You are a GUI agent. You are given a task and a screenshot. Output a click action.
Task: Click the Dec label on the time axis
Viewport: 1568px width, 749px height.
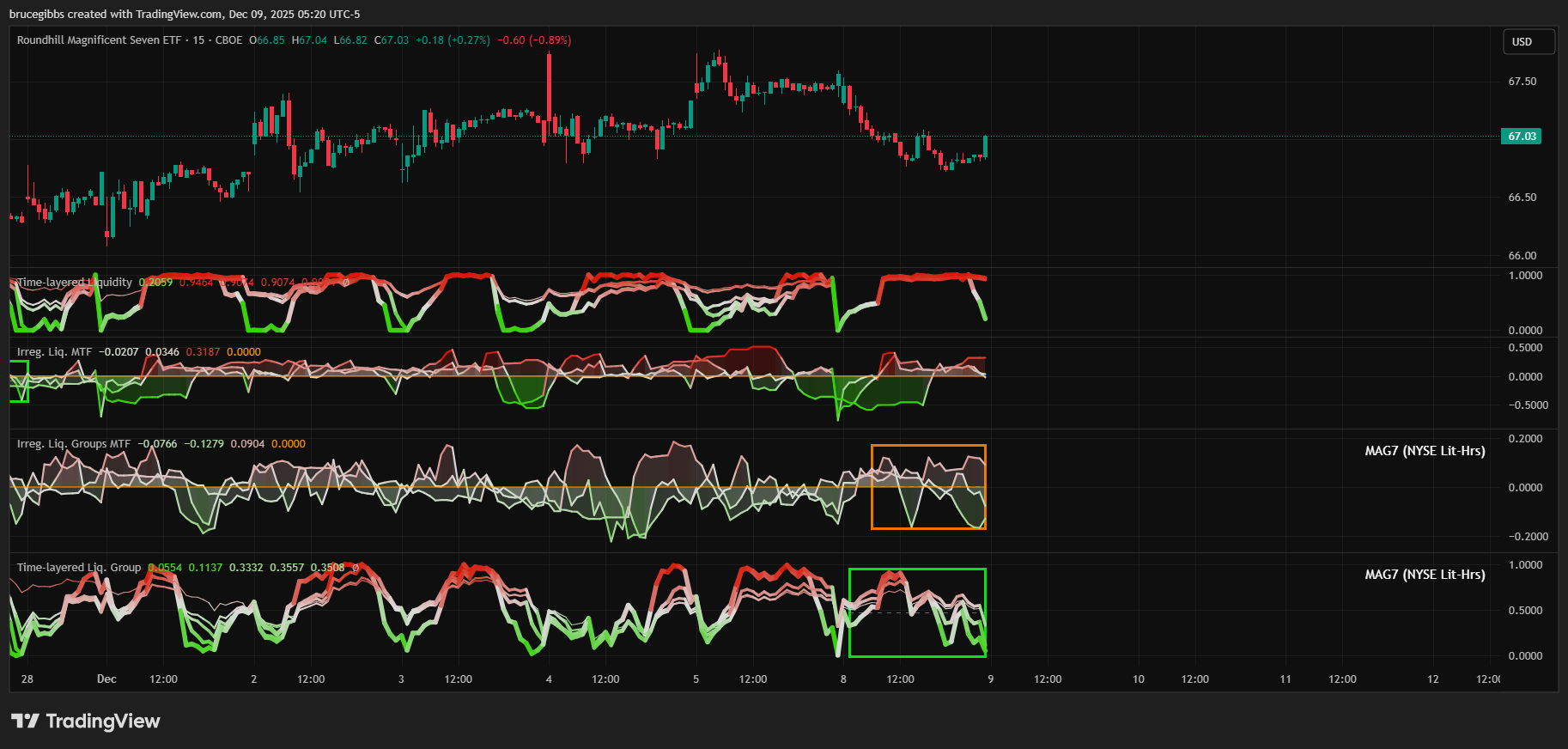pyautogui.click(x=106, y=679)
